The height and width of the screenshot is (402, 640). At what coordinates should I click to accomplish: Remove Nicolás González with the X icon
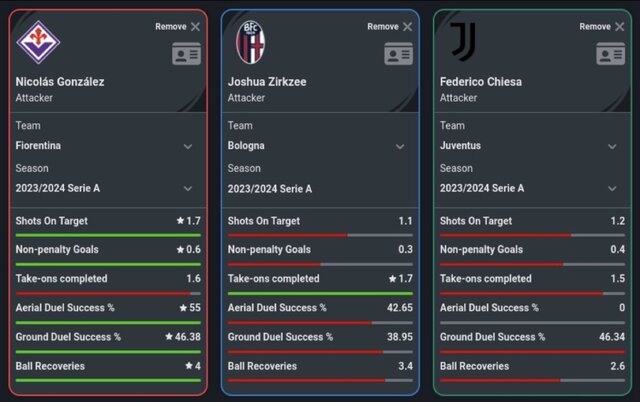coord(196,27)
